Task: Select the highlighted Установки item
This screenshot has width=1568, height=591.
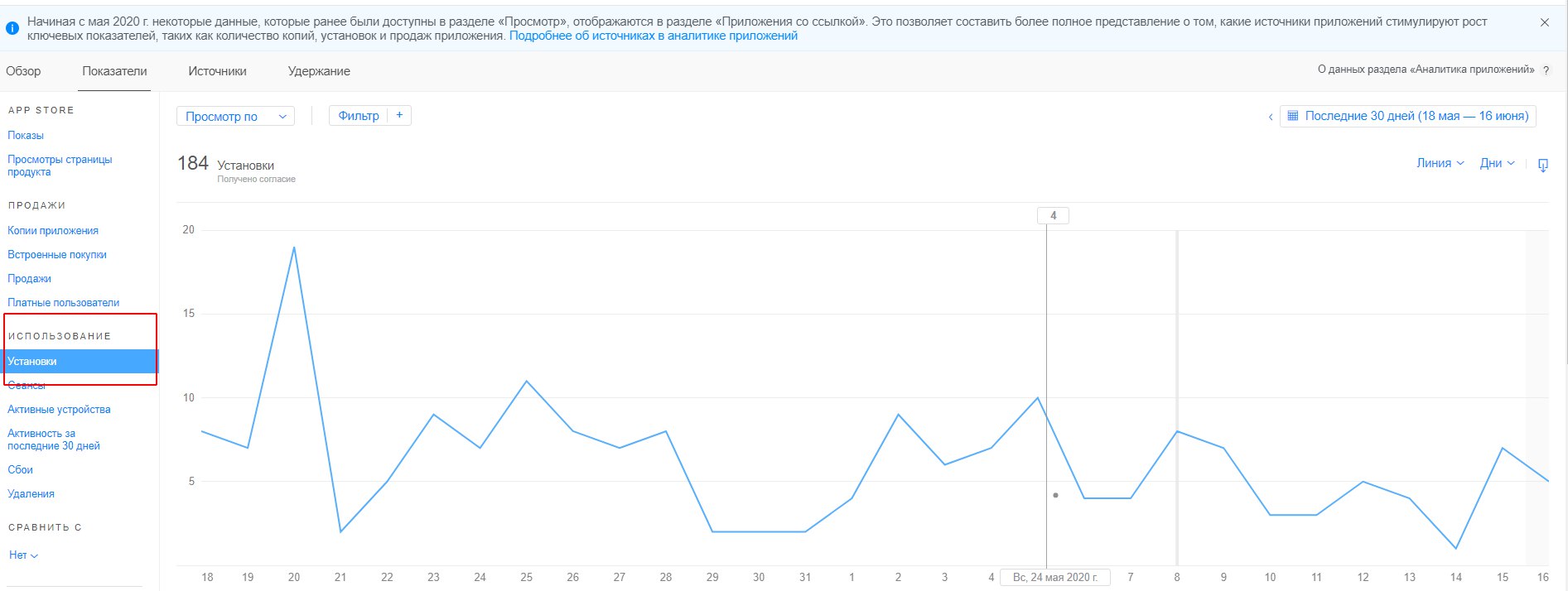Action: [x=80, y=361]
